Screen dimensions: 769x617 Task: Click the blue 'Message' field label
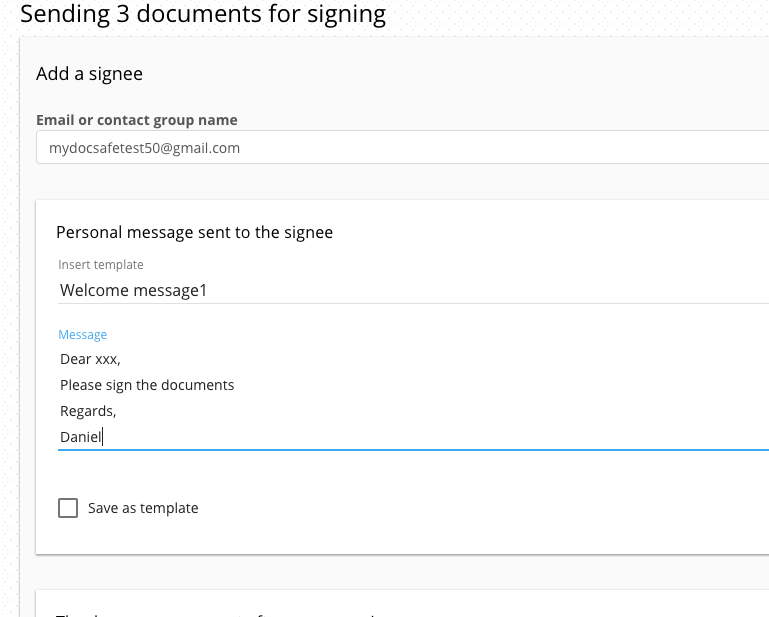coord(82,335)
